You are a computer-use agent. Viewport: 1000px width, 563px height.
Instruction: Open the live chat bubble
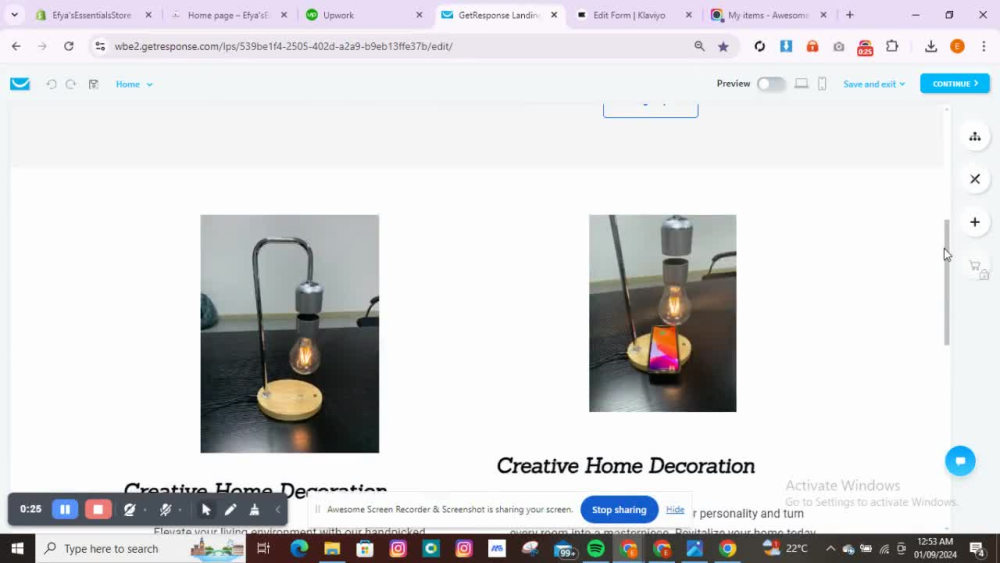[x=960, y=461]
